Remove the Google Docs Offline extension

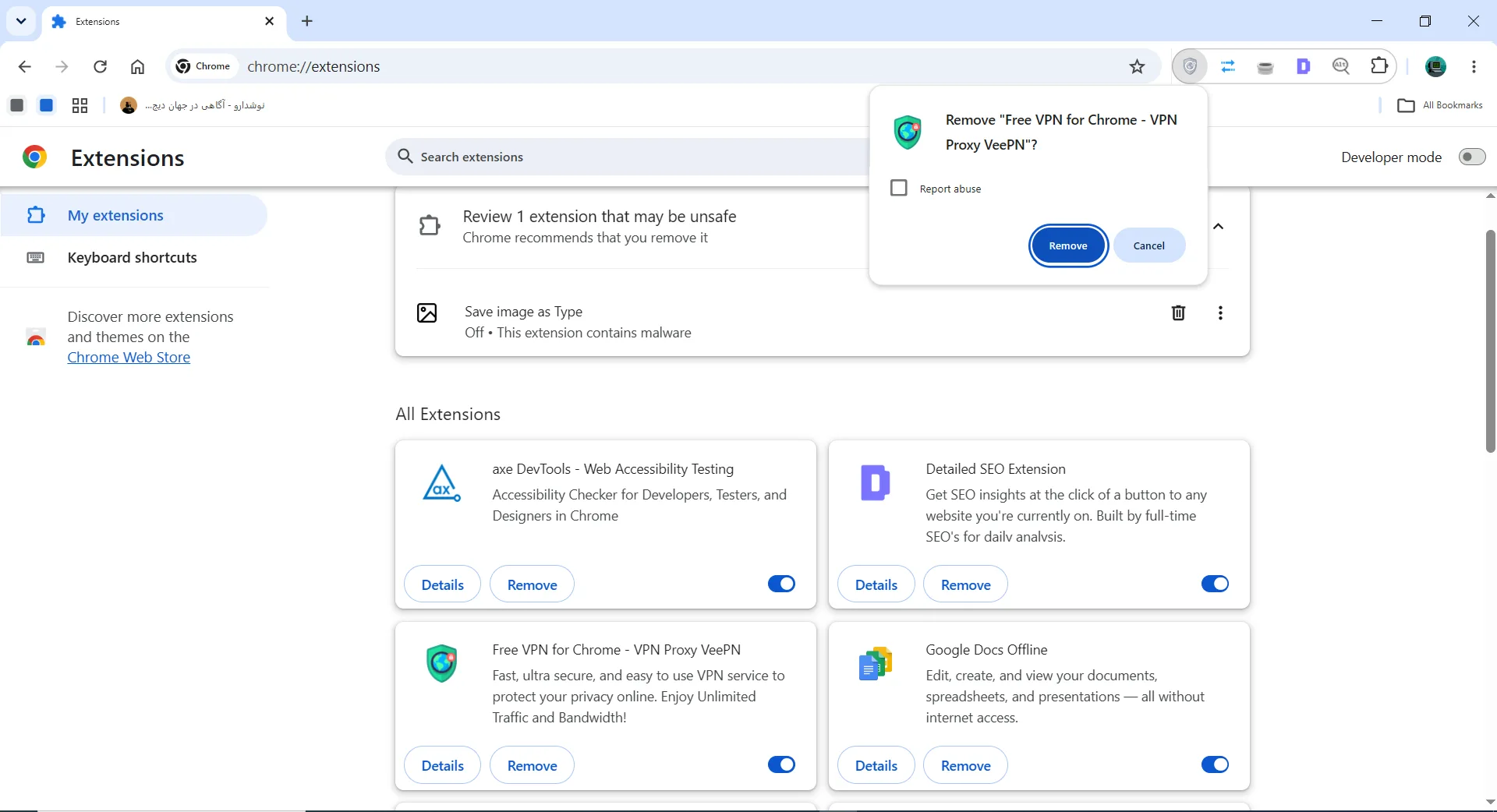point(965,765)
